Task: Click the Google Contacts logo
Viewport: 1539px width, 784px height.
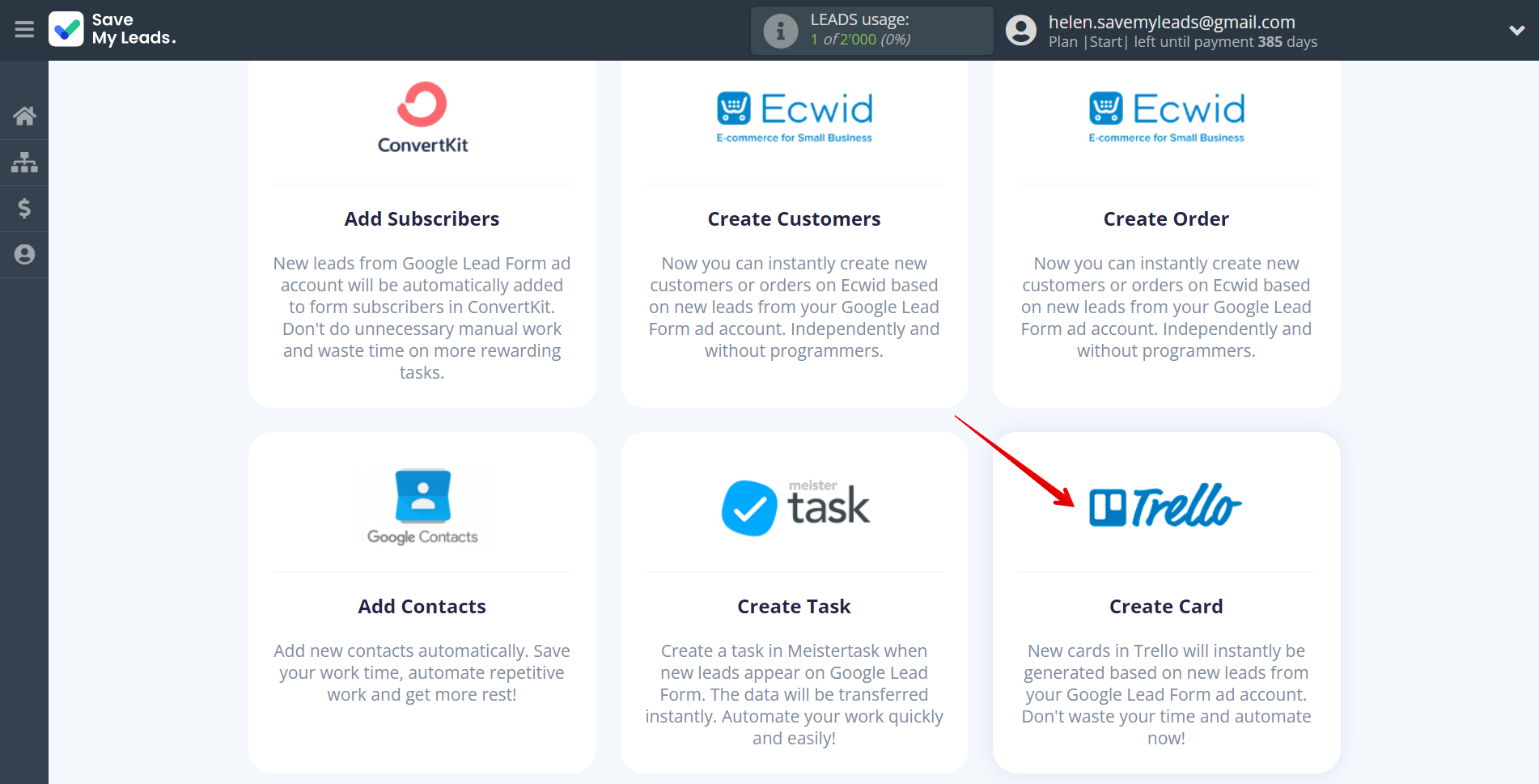Action: pyautogui.click(x=422, y=506)
